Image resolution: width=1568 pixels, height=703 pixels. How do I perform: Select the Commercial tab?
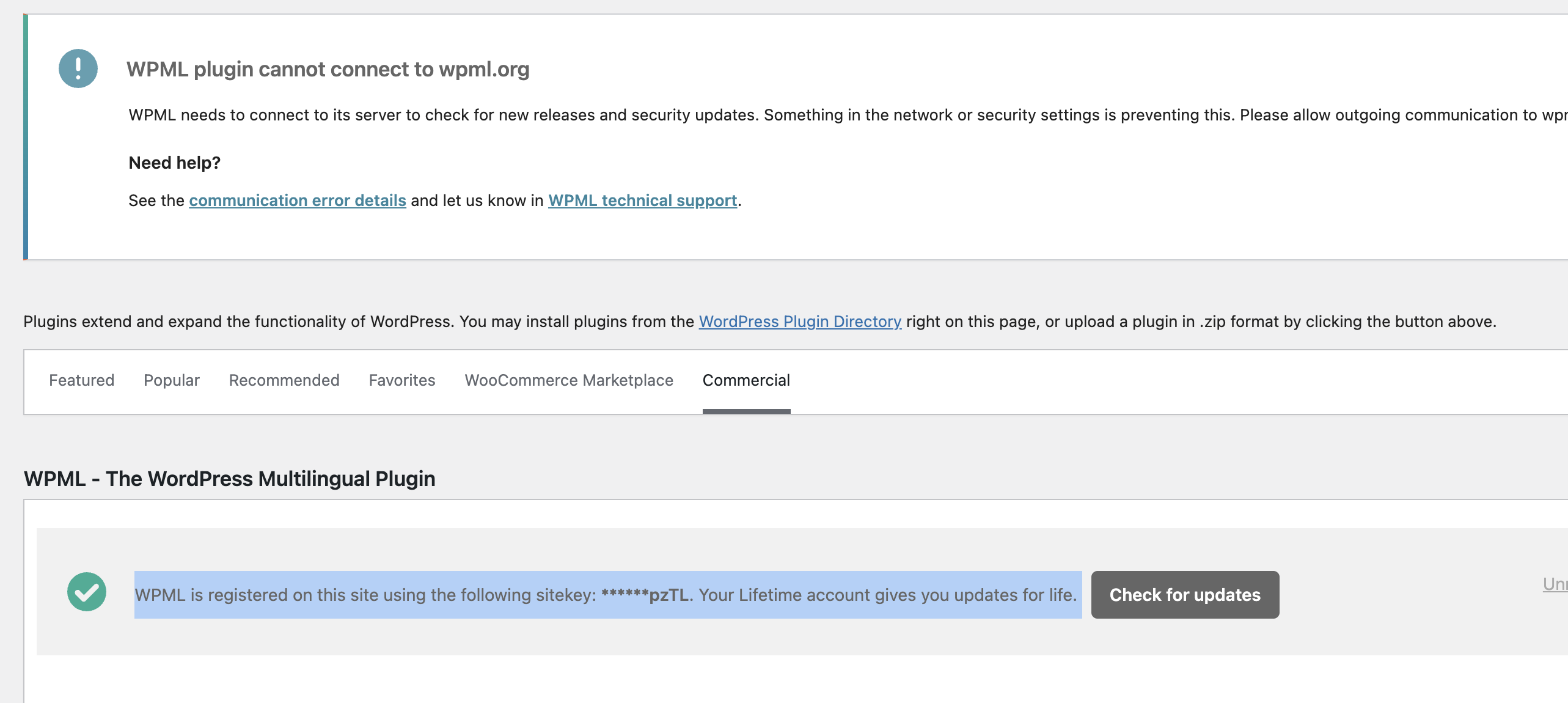point(746,380)
